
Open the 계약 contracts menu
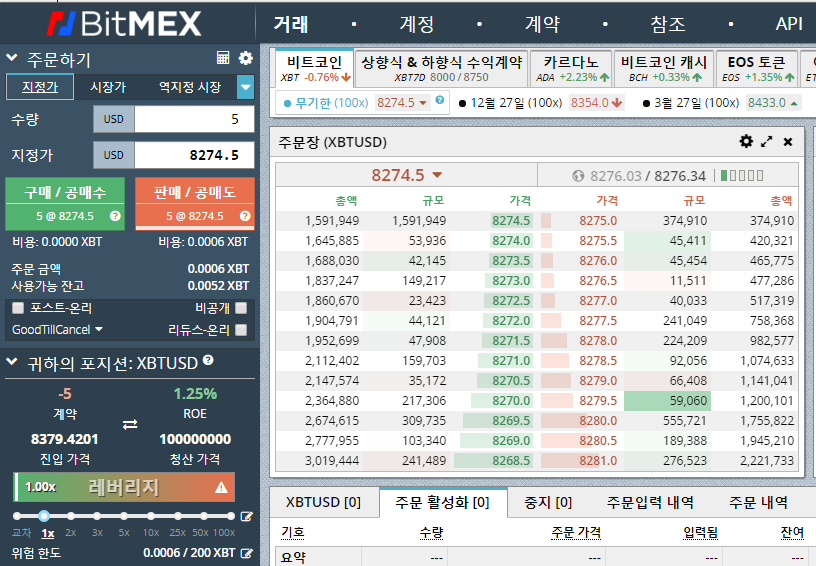click(542, 24)
